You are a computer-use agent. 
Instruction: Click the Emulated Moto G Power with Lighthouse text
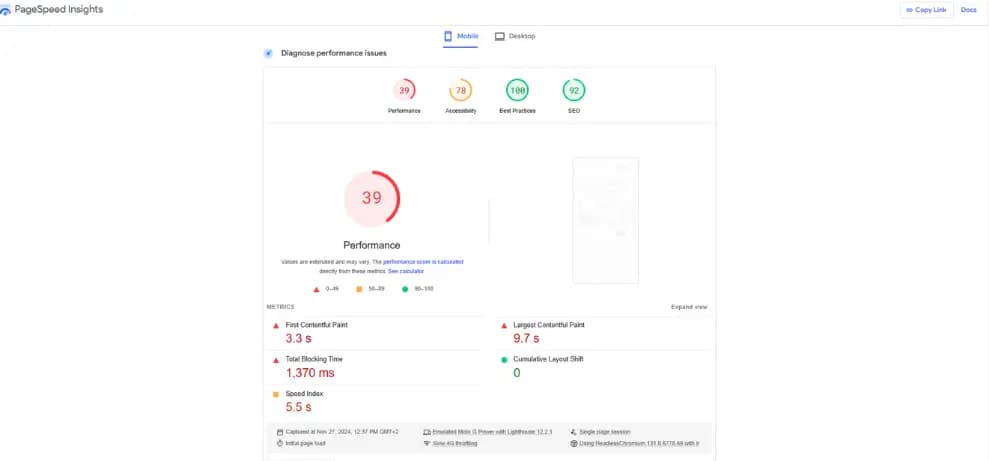click(x=492, y=432)
